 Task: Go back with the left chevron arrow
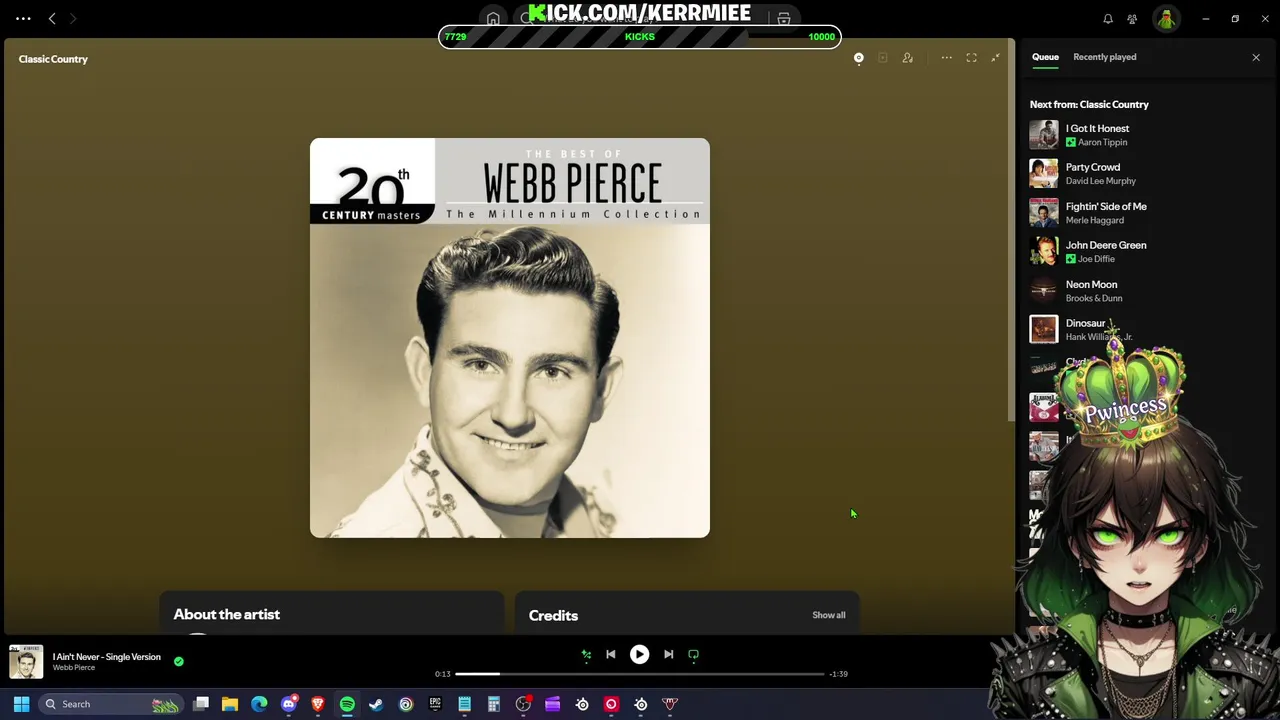coord(52,18)
